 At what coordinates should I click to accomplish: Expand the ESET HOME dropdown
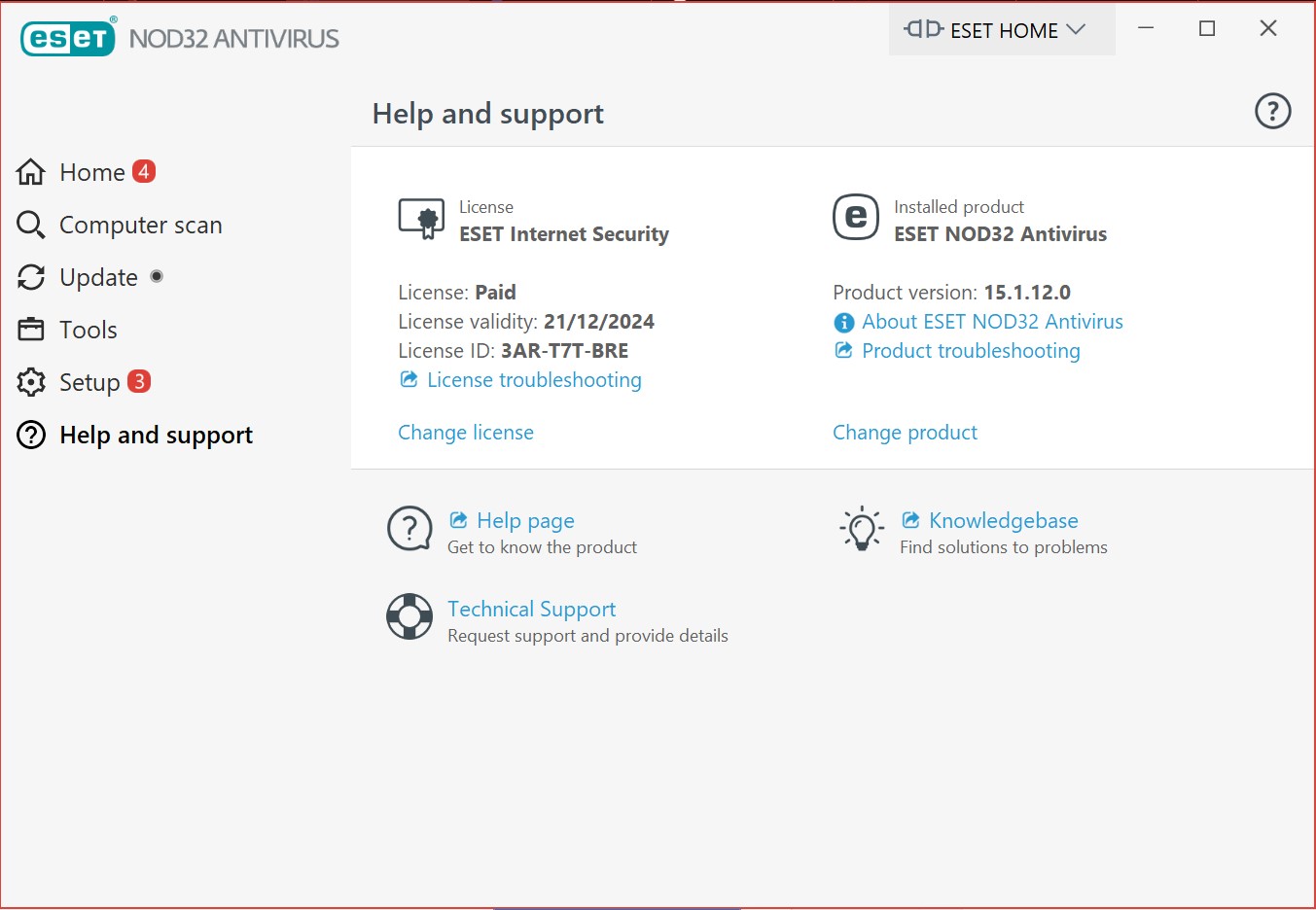(x=1002, y=30)
